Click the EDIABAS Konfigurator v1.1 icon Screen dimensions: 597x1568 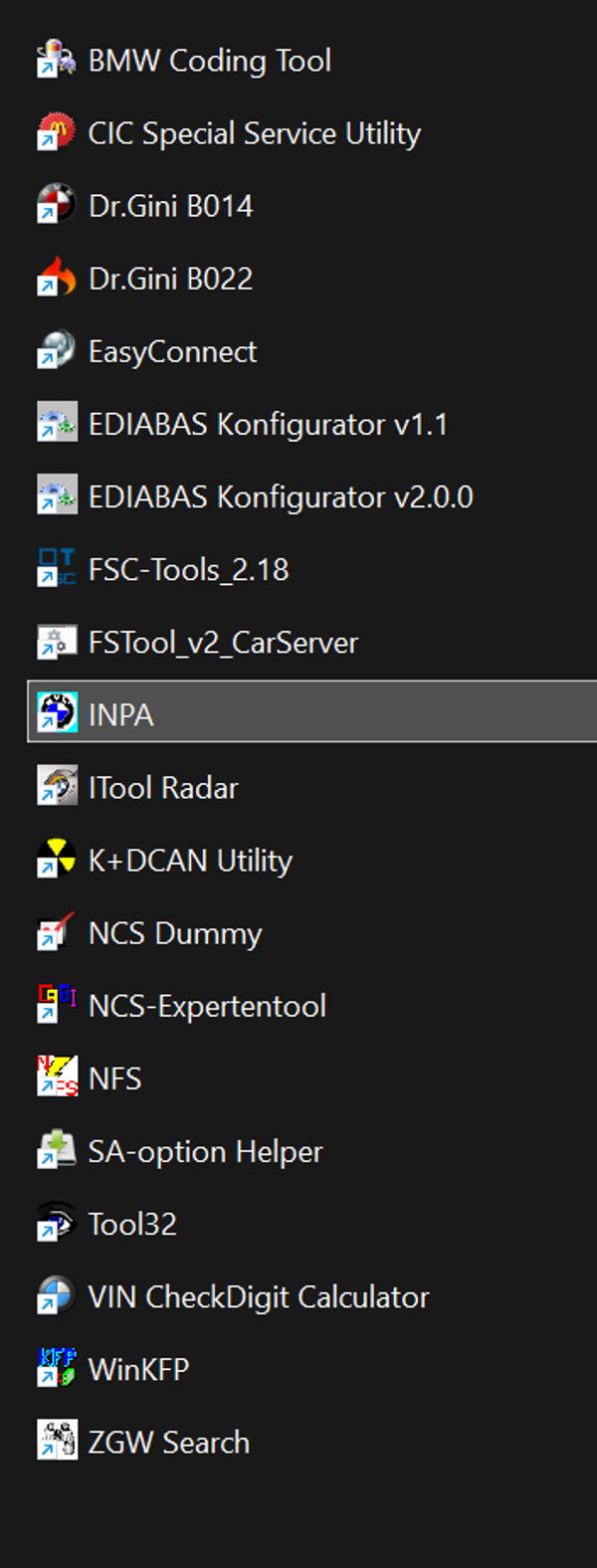click(57, 423)
